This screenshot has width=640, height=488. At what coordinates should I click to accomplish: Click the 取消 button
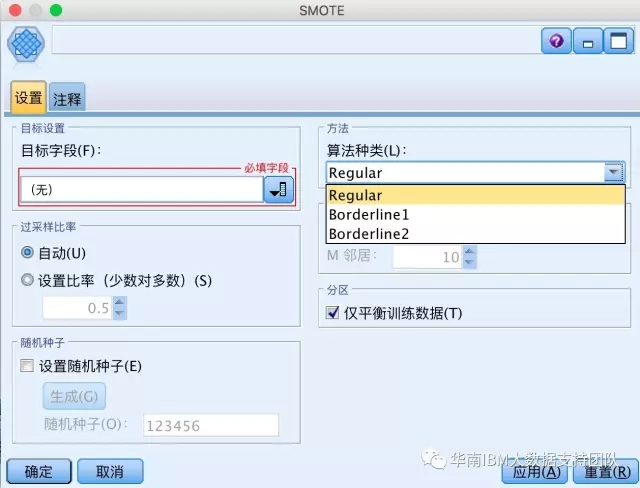(110, 472)
